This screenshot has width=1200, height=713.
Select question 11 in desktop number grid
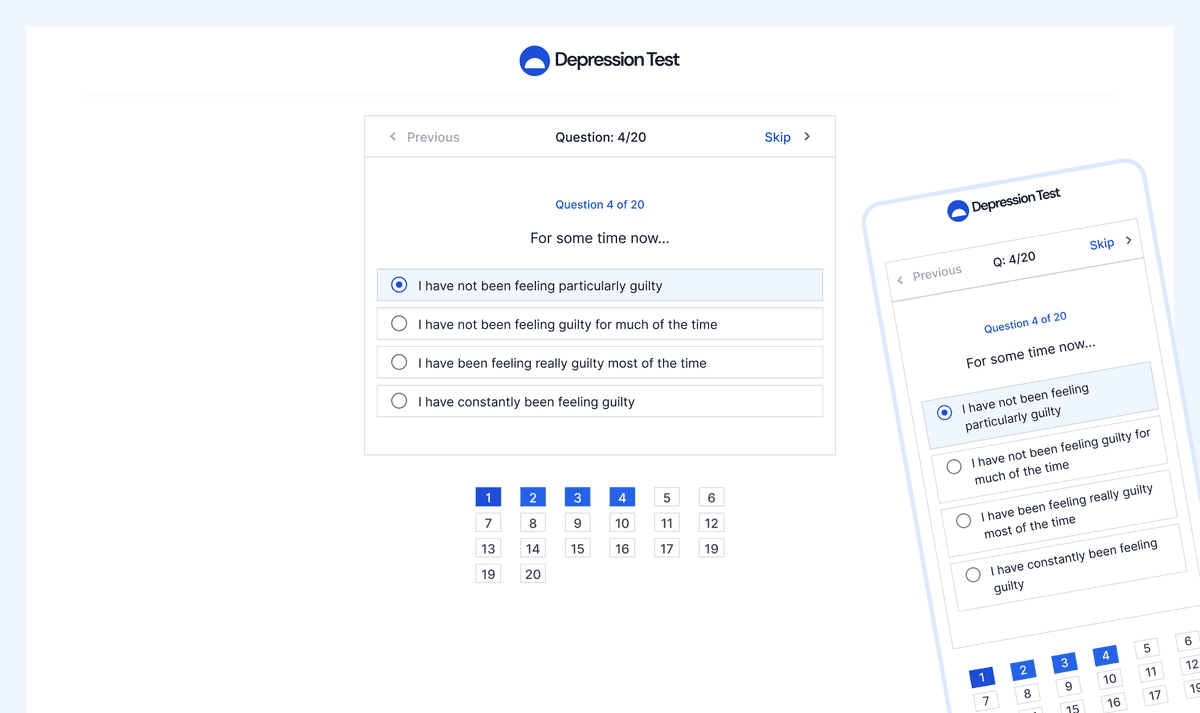tap(667, 522)
